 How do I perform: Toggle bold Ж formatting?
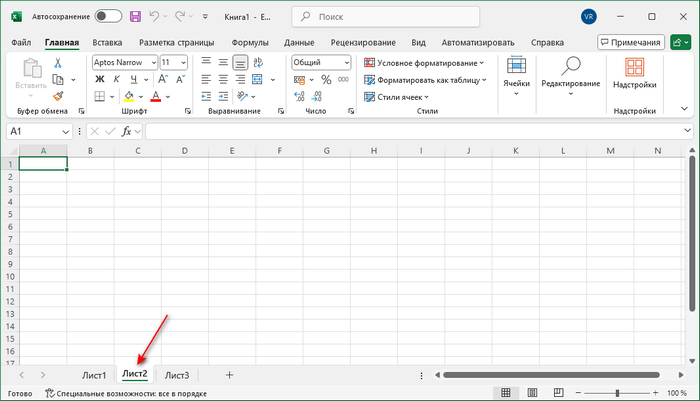pos(99,79)
